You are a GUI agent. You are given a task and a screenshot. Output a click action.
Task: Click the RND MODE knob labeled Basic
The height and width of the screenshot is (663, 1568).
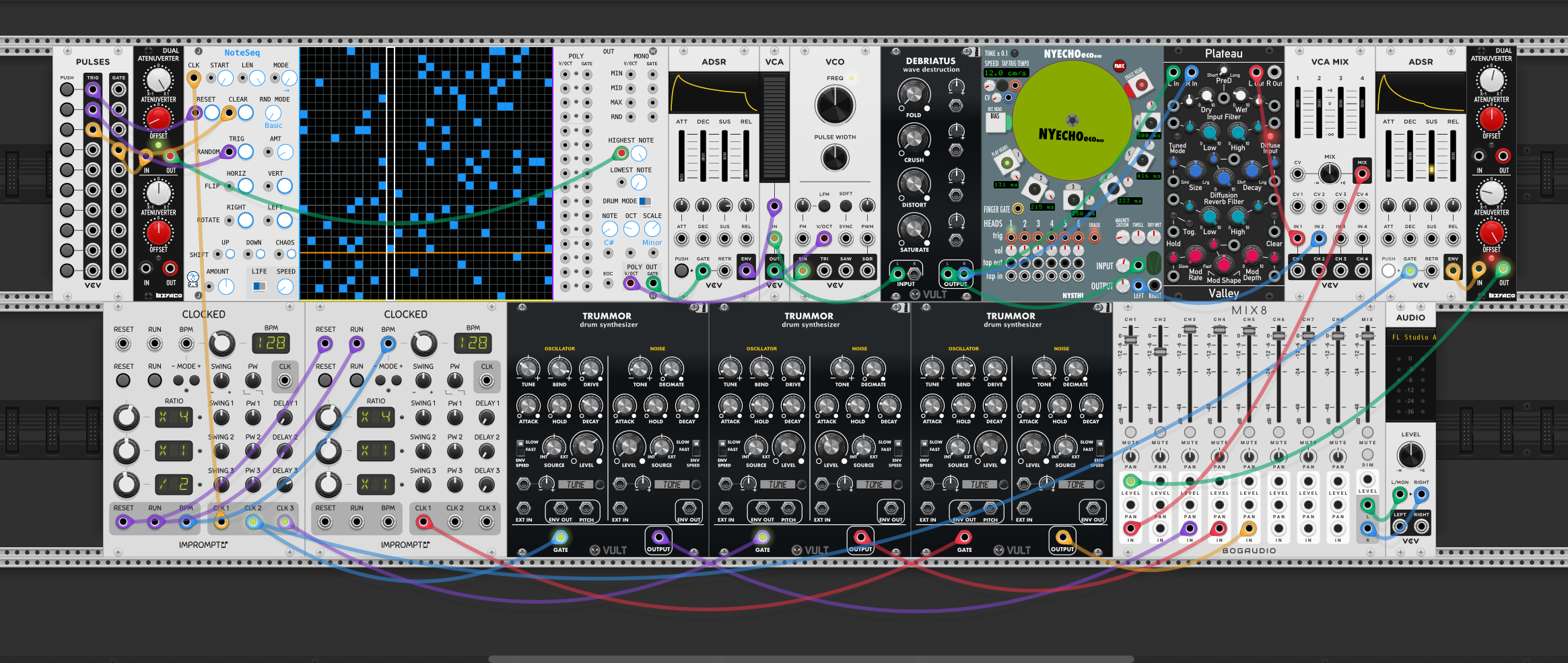pos(273,112)
